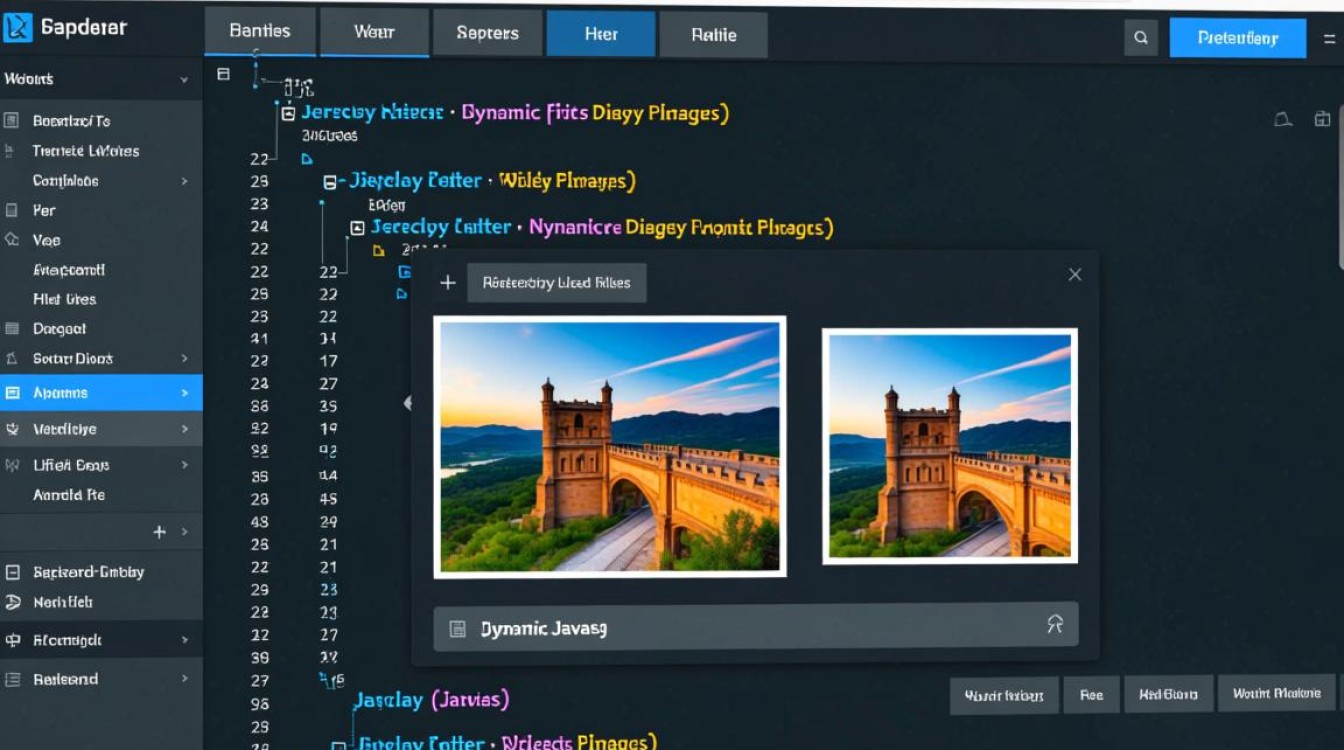Click the plus icon in the popup header
The height and width of the screenshot is (750, 1344).
pos(448,283)
